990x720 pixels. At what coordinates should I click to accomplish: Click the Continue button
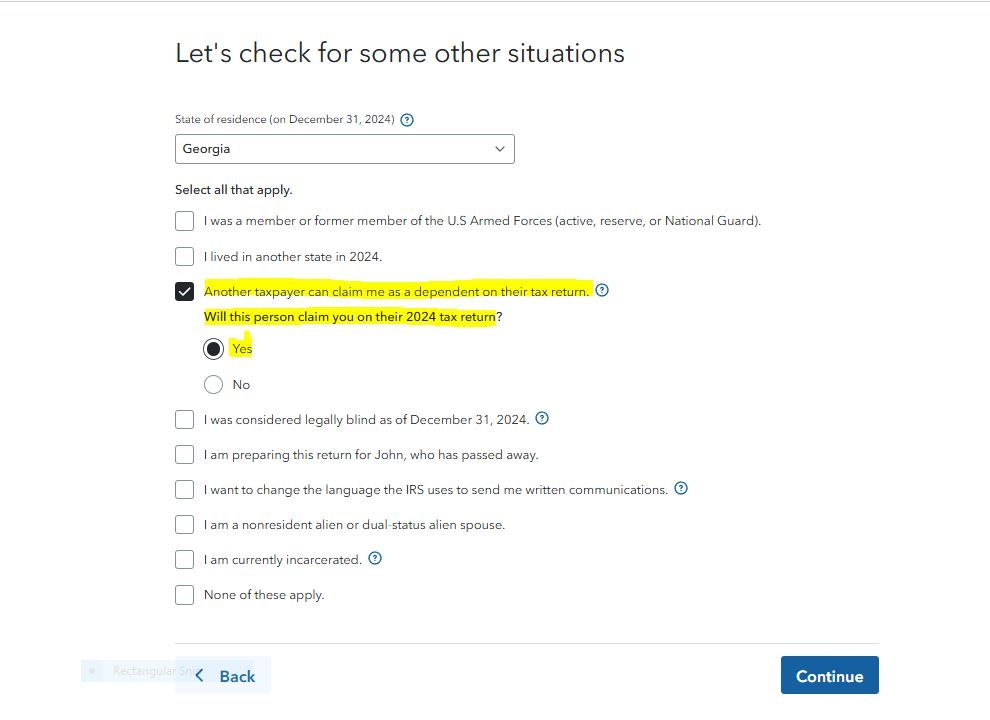click(x=829, y=676)
